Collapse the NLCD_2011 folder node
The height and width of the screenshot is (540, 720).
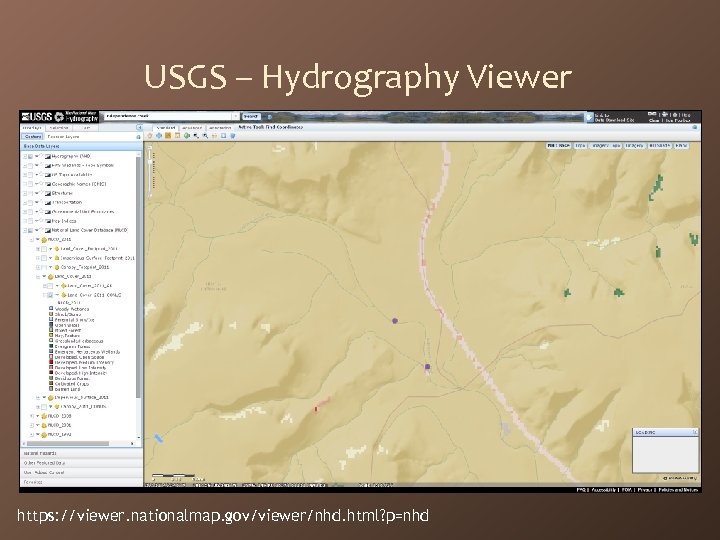coord(32,240)
